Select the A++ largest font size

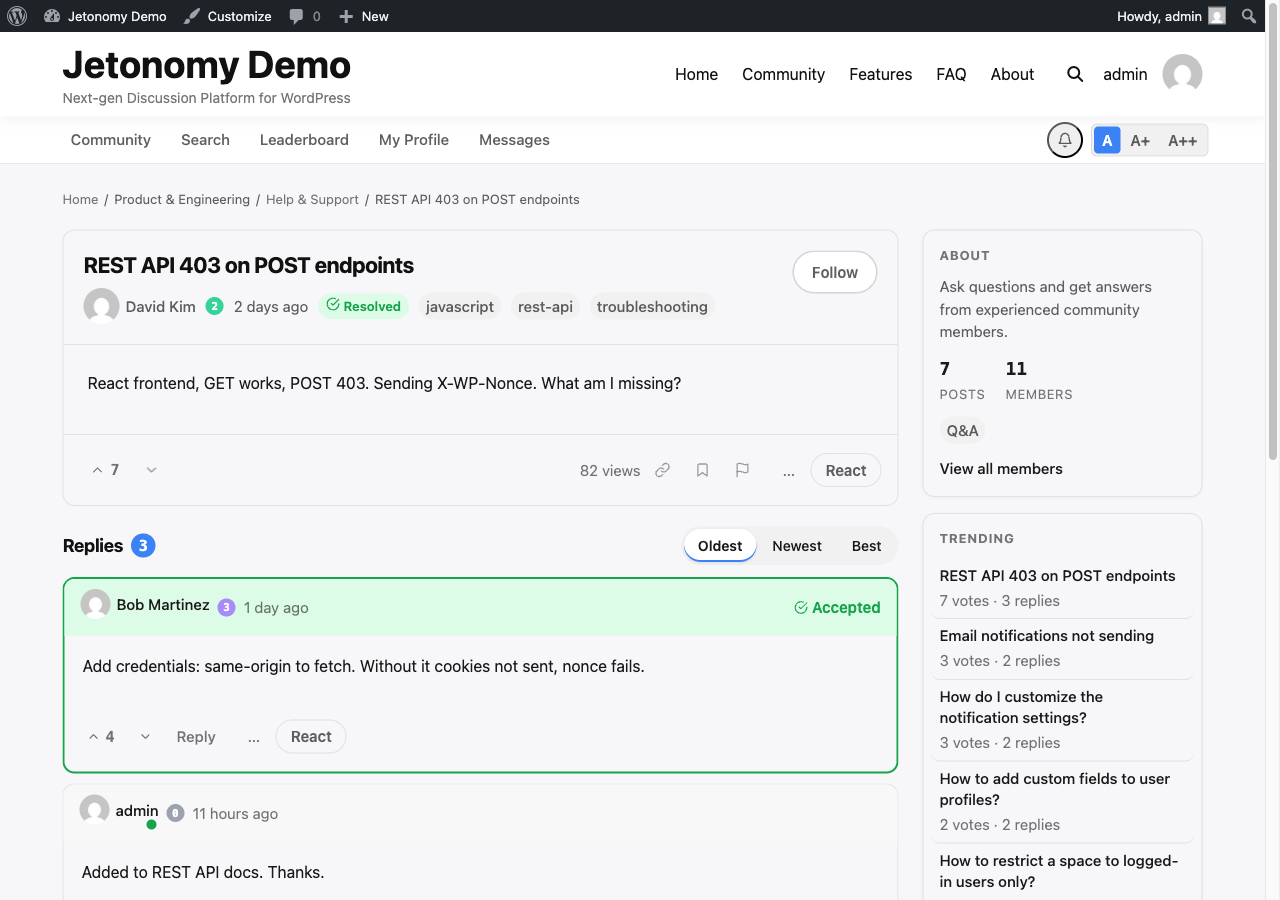coord(1182,140)
